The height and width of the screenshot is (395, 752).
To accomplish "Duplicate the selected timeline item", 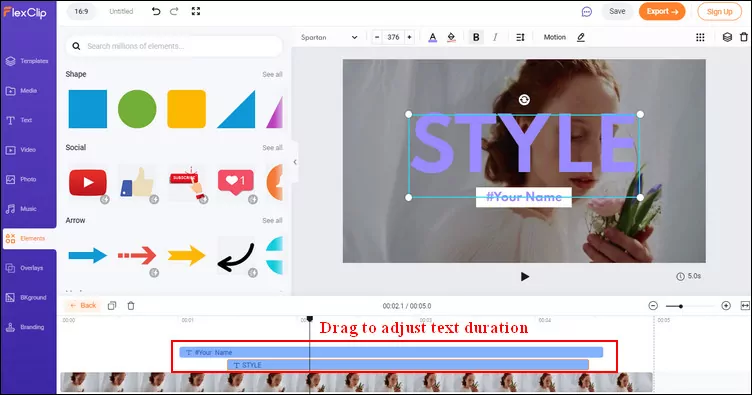I will 112,305.
